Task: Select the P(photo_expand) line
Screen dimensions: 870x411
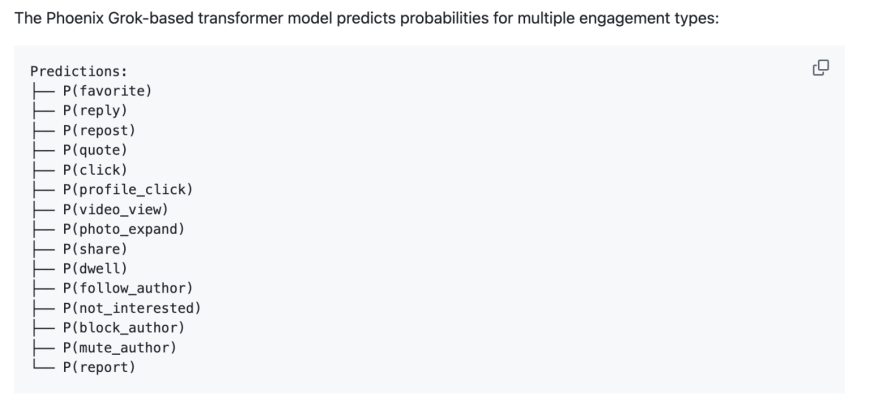Action: tap(123, 229)
